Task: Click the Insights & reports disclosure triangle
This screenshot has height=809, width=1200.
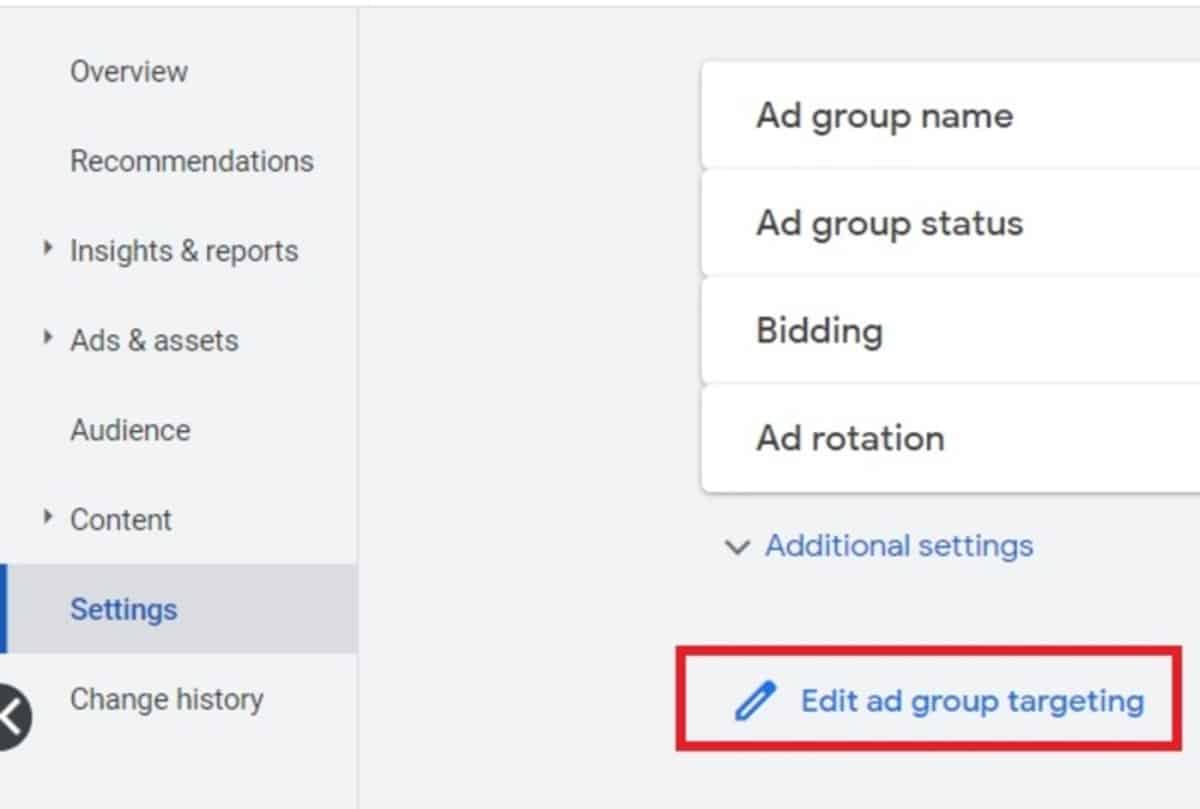Action: (x=46, y=250)
